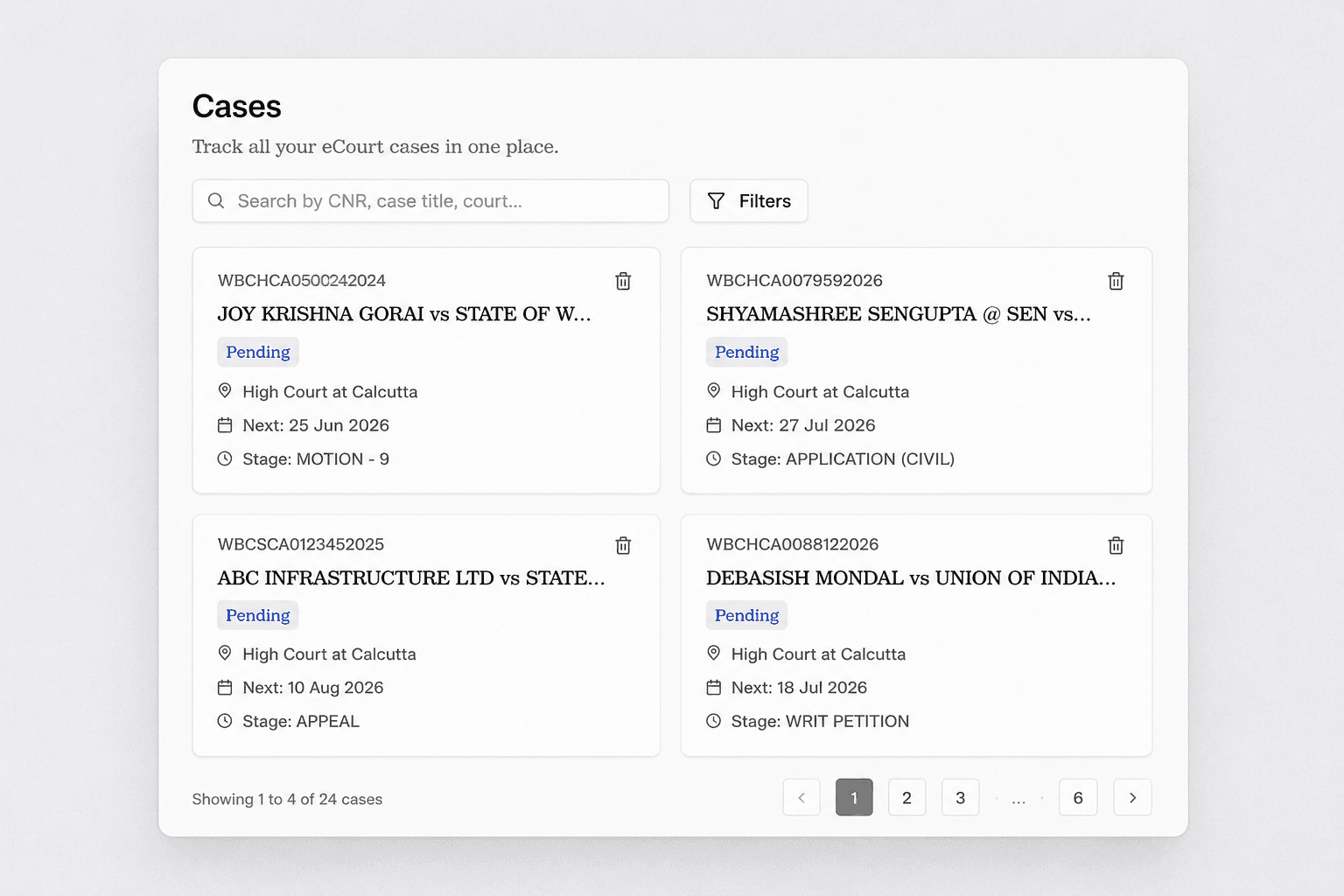Click 'Track all your eCourt cases' subtitle

[375, 147]
